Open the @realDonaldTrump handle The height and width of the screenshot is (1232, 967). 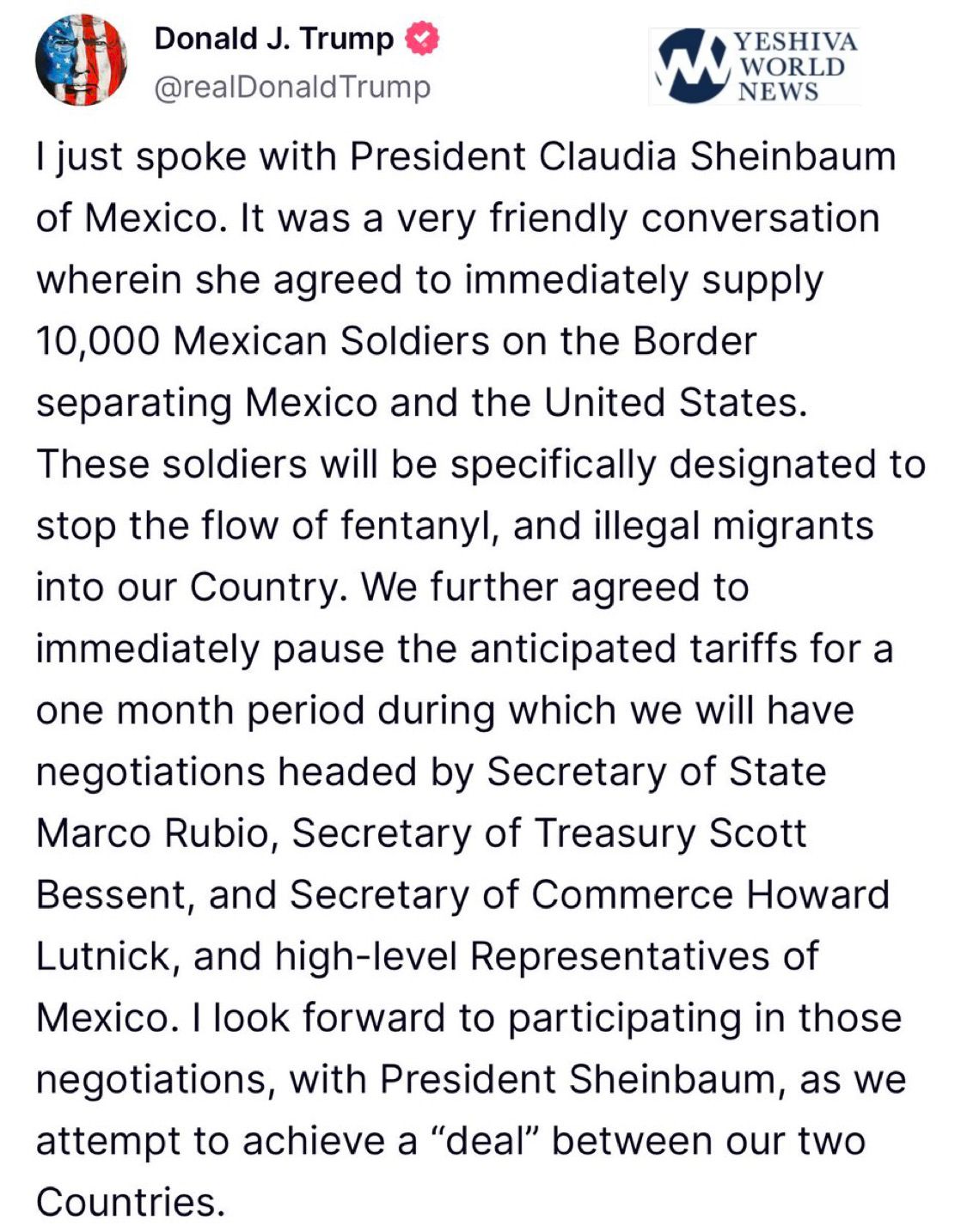[291, 87]
